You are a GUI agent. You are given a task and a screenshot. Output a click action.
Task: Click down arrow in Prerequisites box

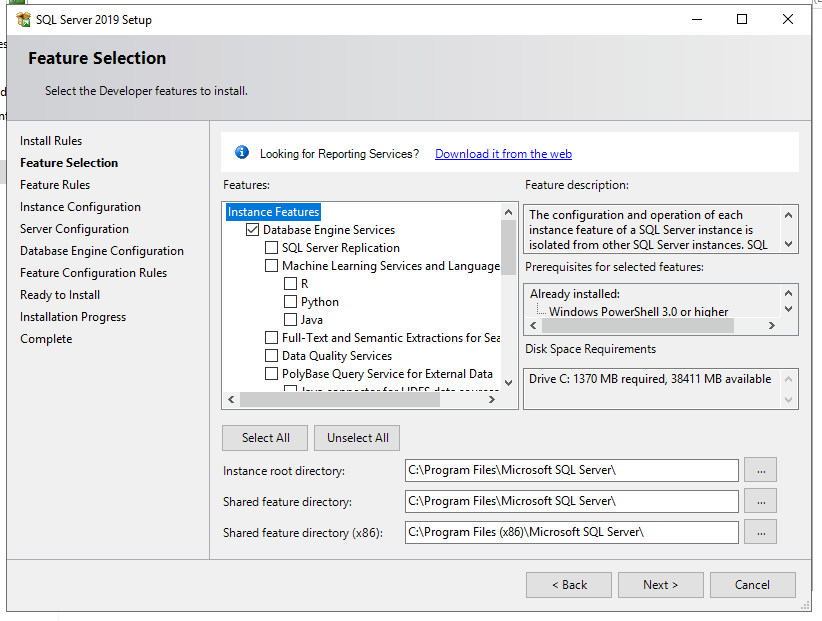tap(788, 309)
